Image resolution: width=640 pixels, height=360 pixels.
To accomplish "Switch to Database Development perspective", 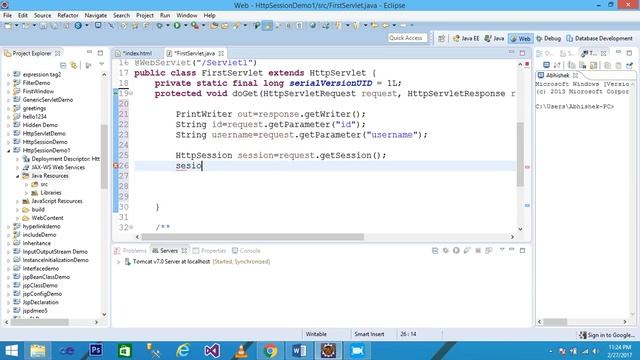I will click(x=599, y=38).
